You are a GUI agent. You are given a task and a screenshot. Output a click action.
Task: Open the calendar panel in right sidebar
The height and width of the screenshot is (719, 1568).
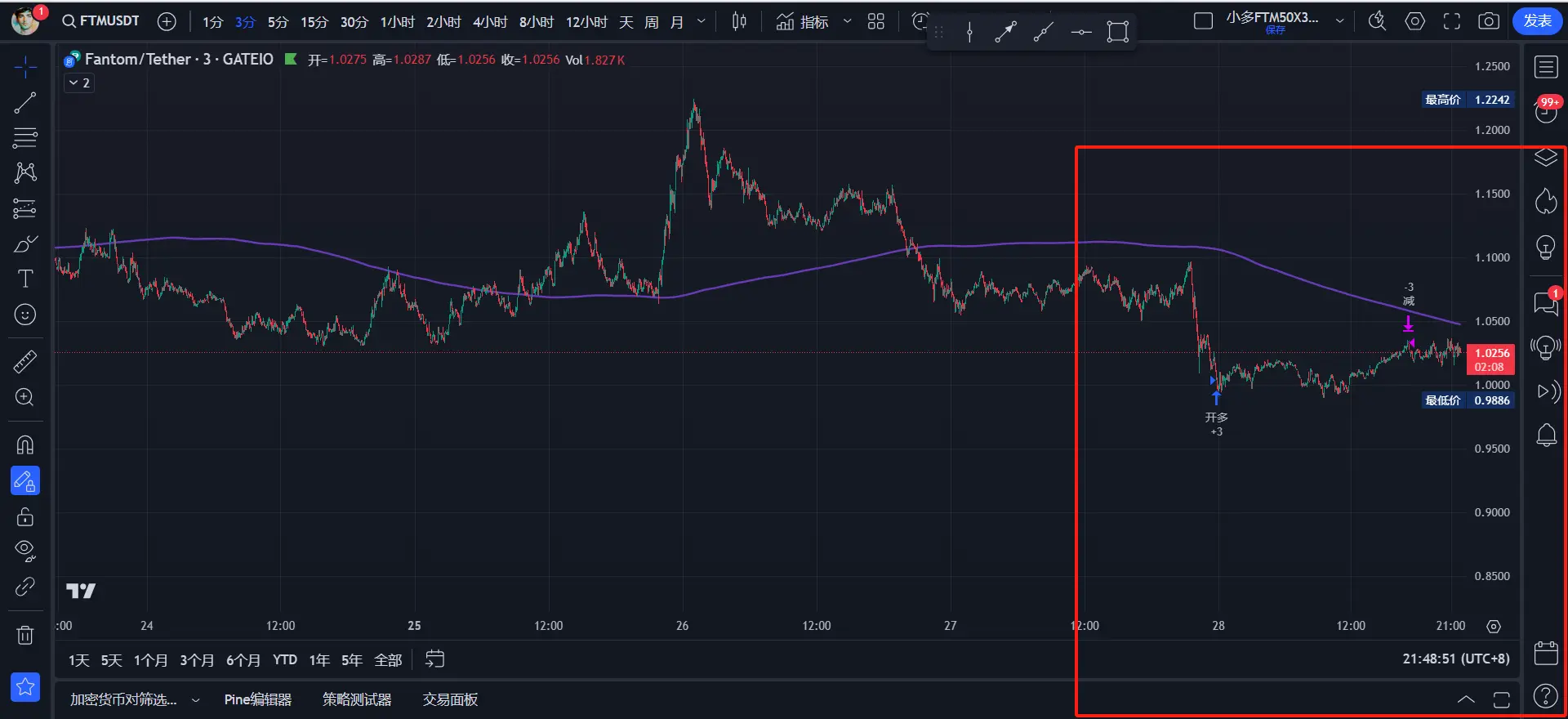click(x=1546, y=653)
